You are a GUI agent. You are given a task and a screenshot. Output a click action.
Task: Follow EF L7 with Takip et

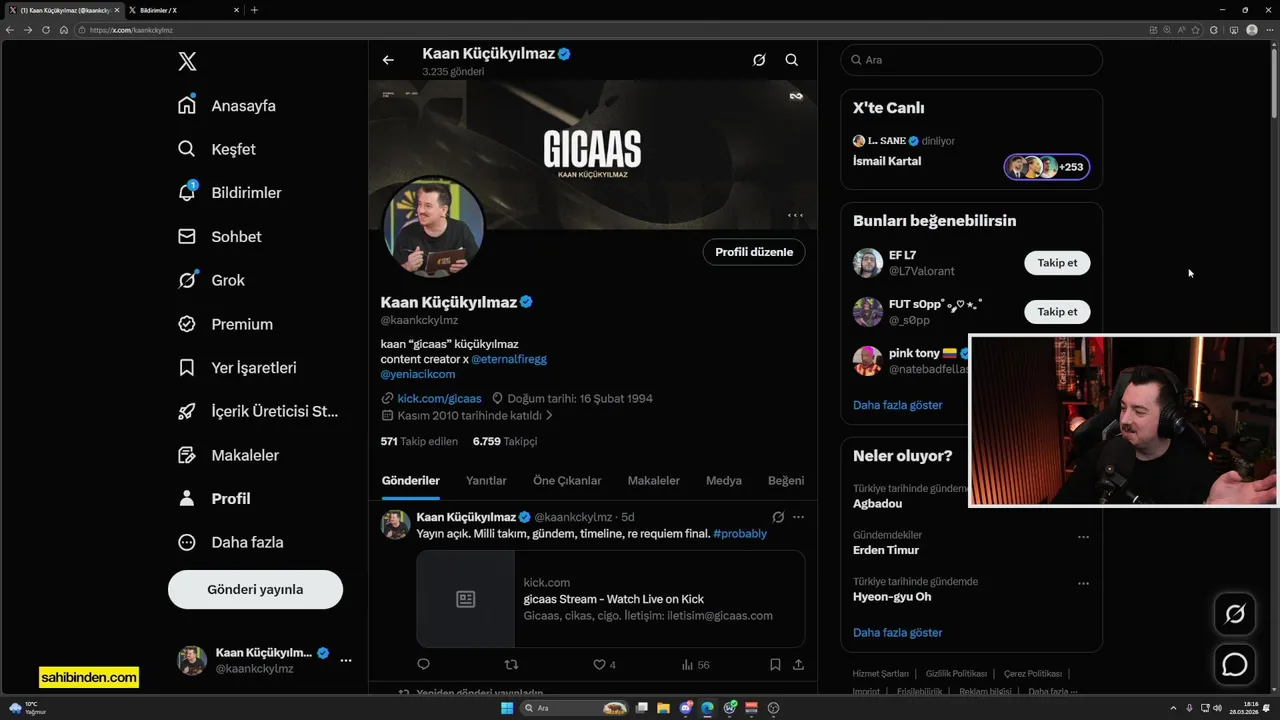(1057, 263)
